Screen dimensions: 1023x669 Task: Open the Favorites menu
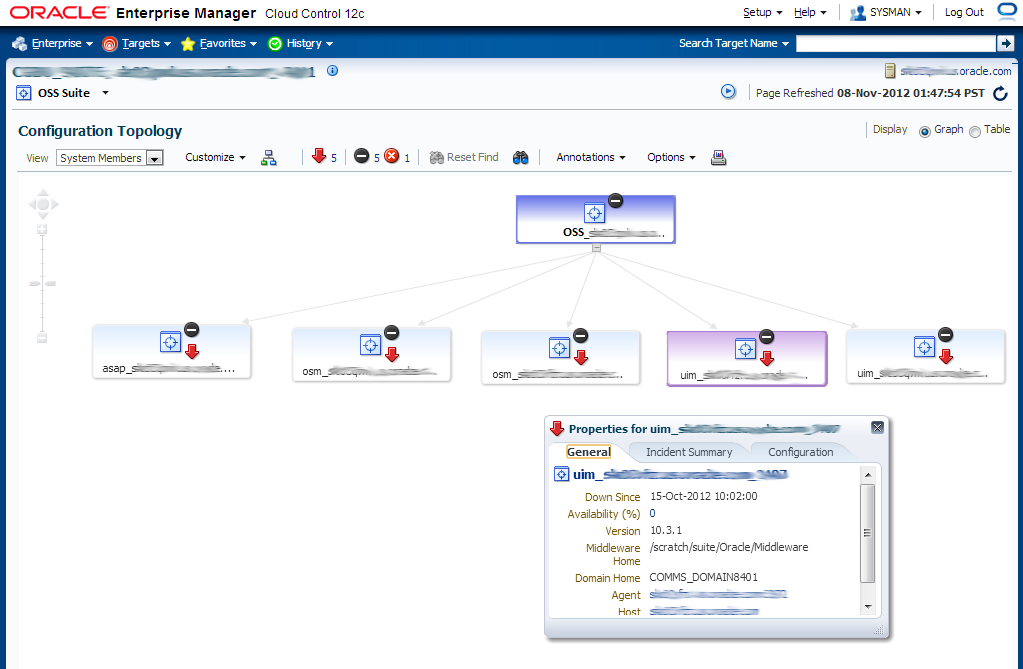[x=219, y=43]
